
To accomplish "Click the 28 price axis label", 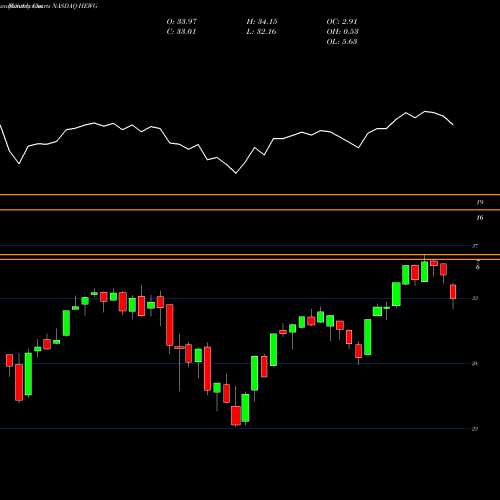I will point(475,364).
